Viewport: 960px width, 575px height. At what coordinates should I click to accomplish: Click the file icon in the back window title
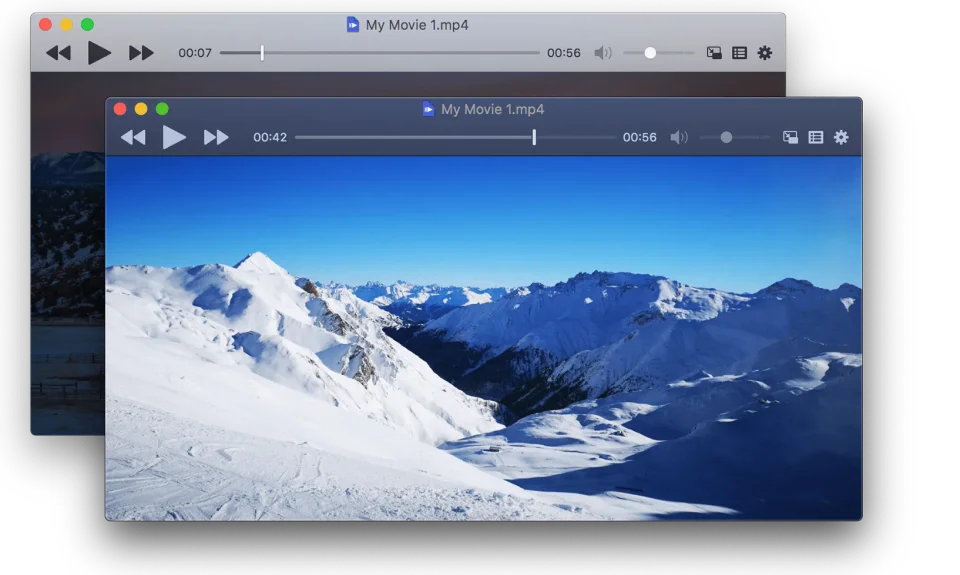[353, 24]
